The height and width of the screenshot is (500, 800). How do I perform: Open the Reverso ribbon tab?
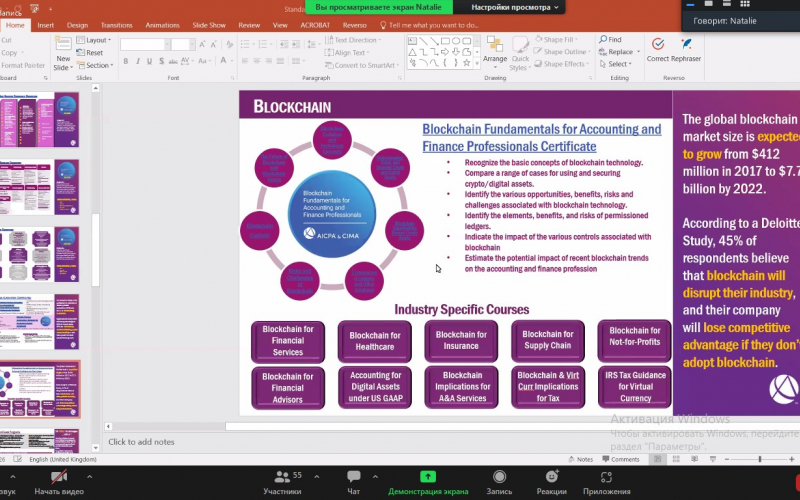pyautogui.click(x=355, y=25)
